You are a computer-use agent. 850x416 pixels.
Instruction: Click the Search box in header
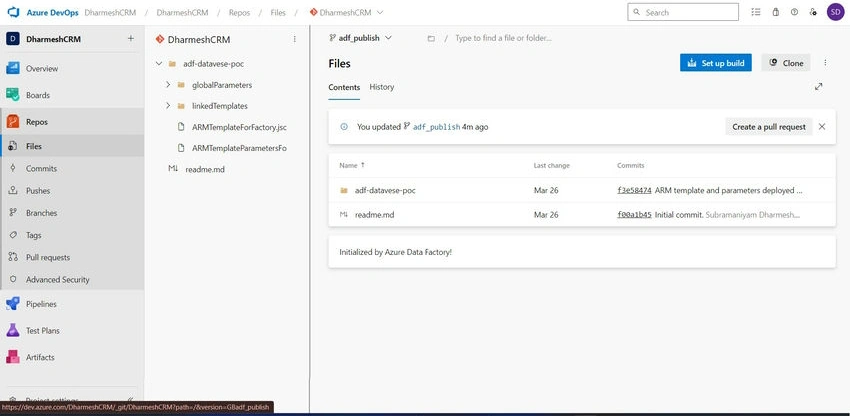click(683, 12)
